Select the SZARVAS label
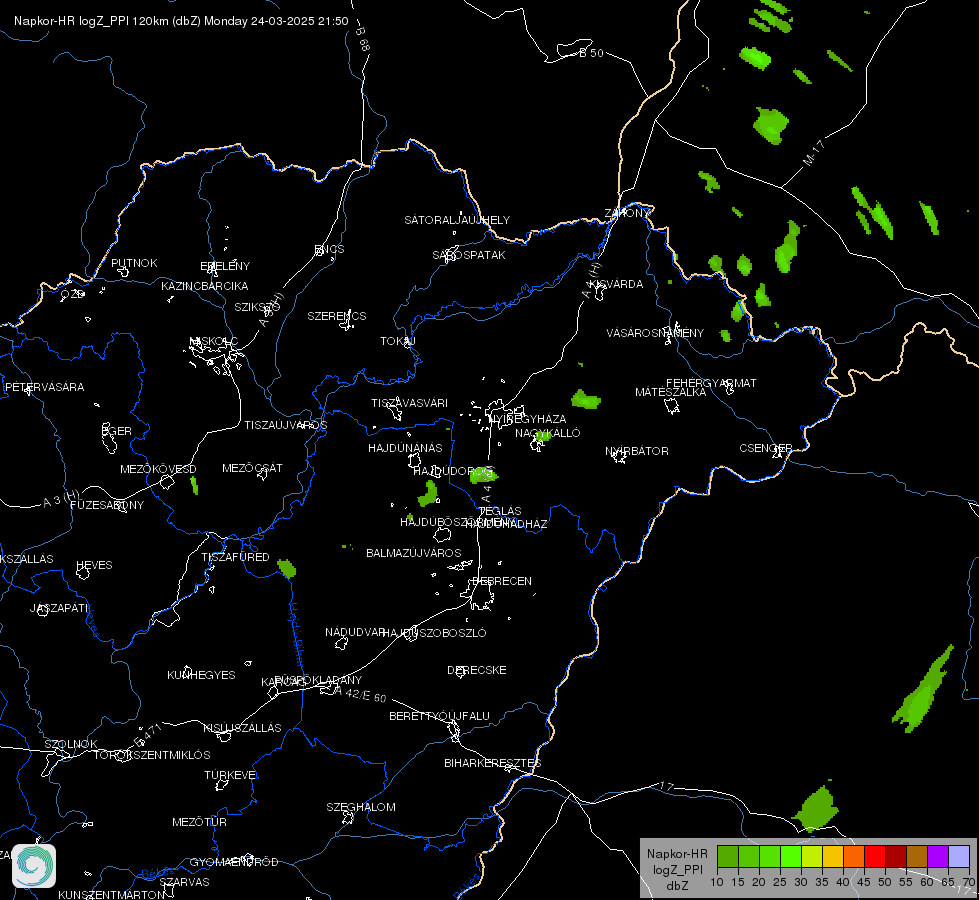The height and width of the screenshot is (900, 979). (184, 882)
